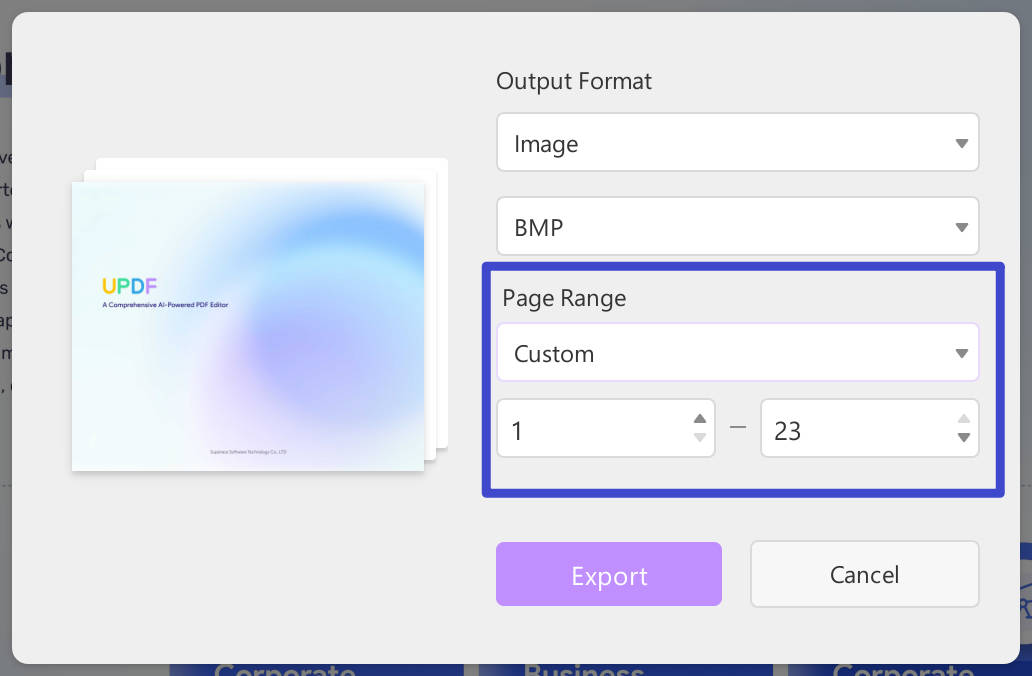Click the down stepper arrow beside page 23
1032x676 pixels.
tap(963, 440)
